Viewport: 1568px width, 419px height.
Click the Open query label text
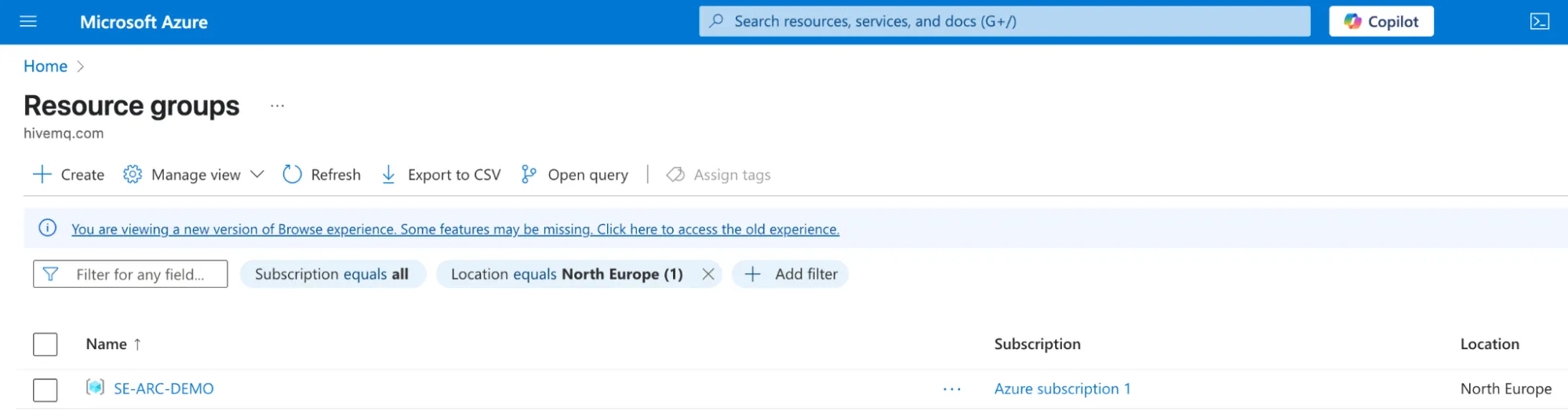(588, 174)
